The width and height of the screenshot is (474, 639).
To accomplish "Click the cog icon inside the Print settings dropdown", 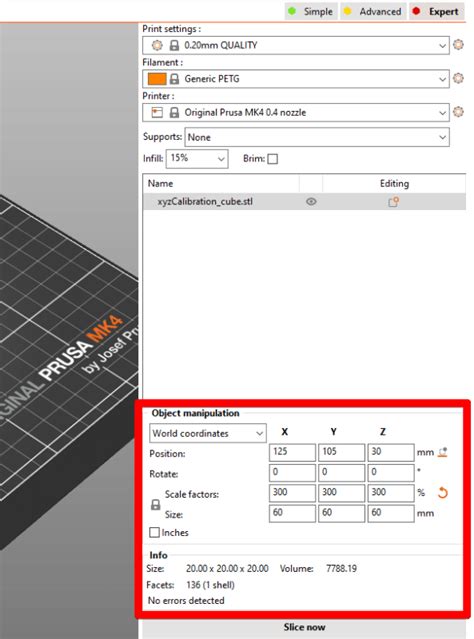I will (x=157, y=45).
